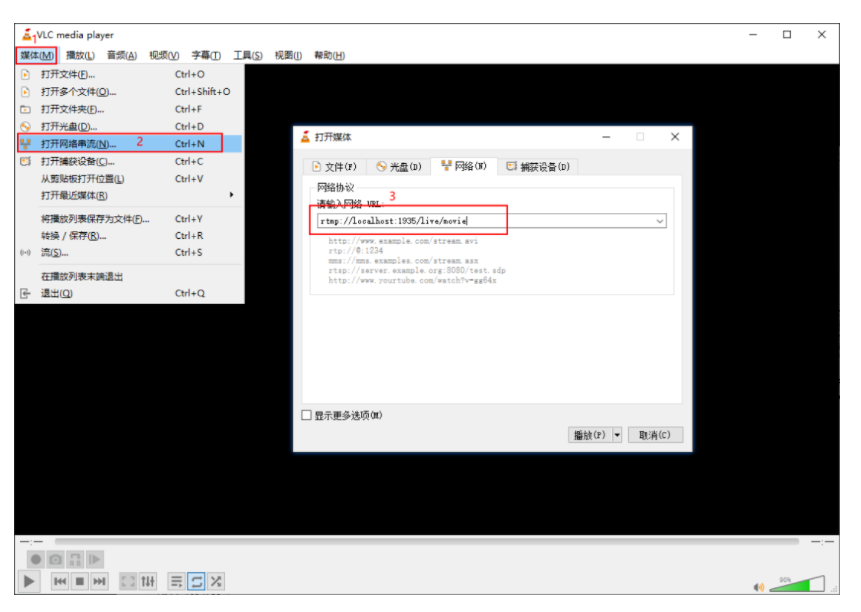Adjust the volume slider

pos(797,583)
